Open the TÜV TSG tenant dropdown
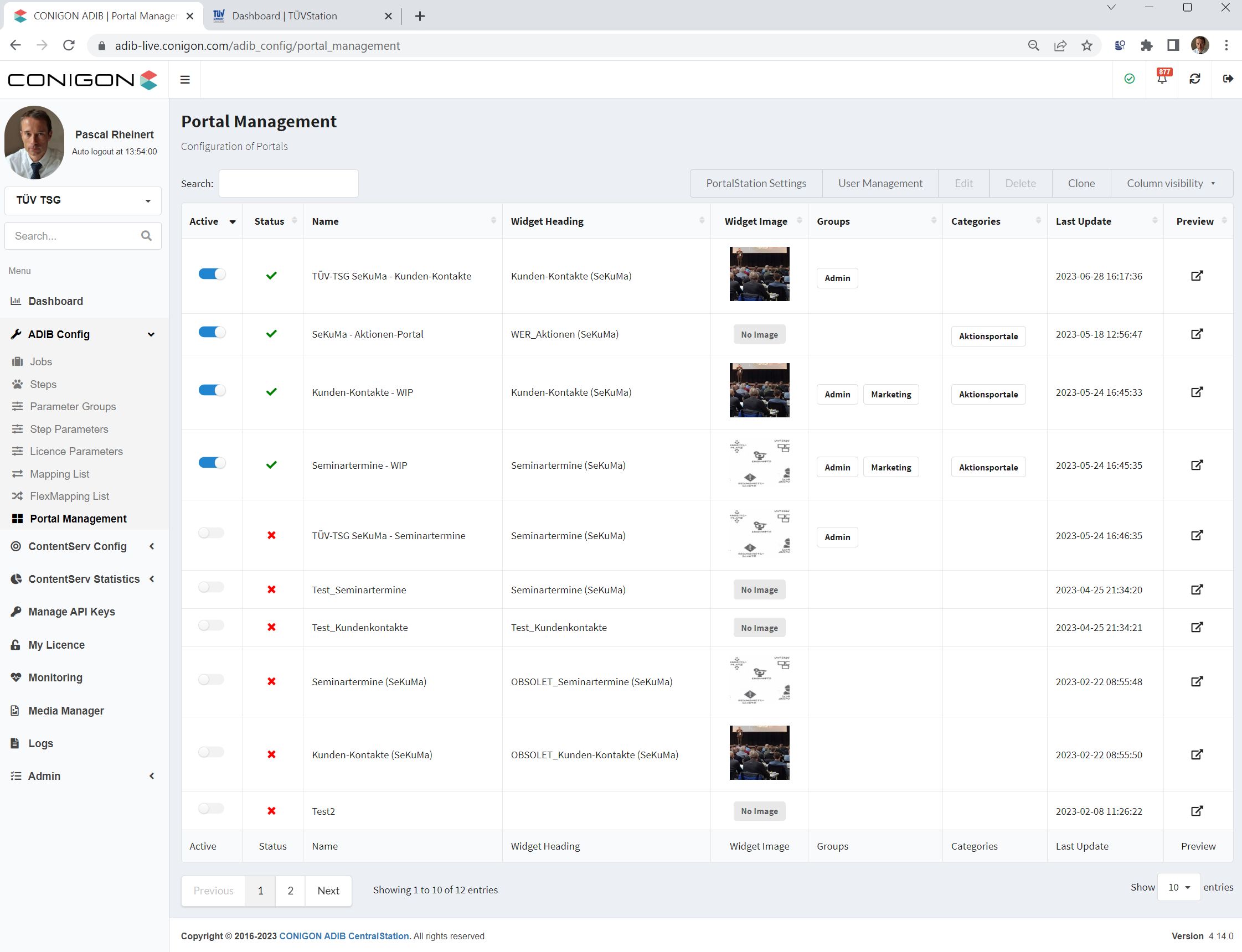This screenshot has width=1242, height=952. [83, 200]
